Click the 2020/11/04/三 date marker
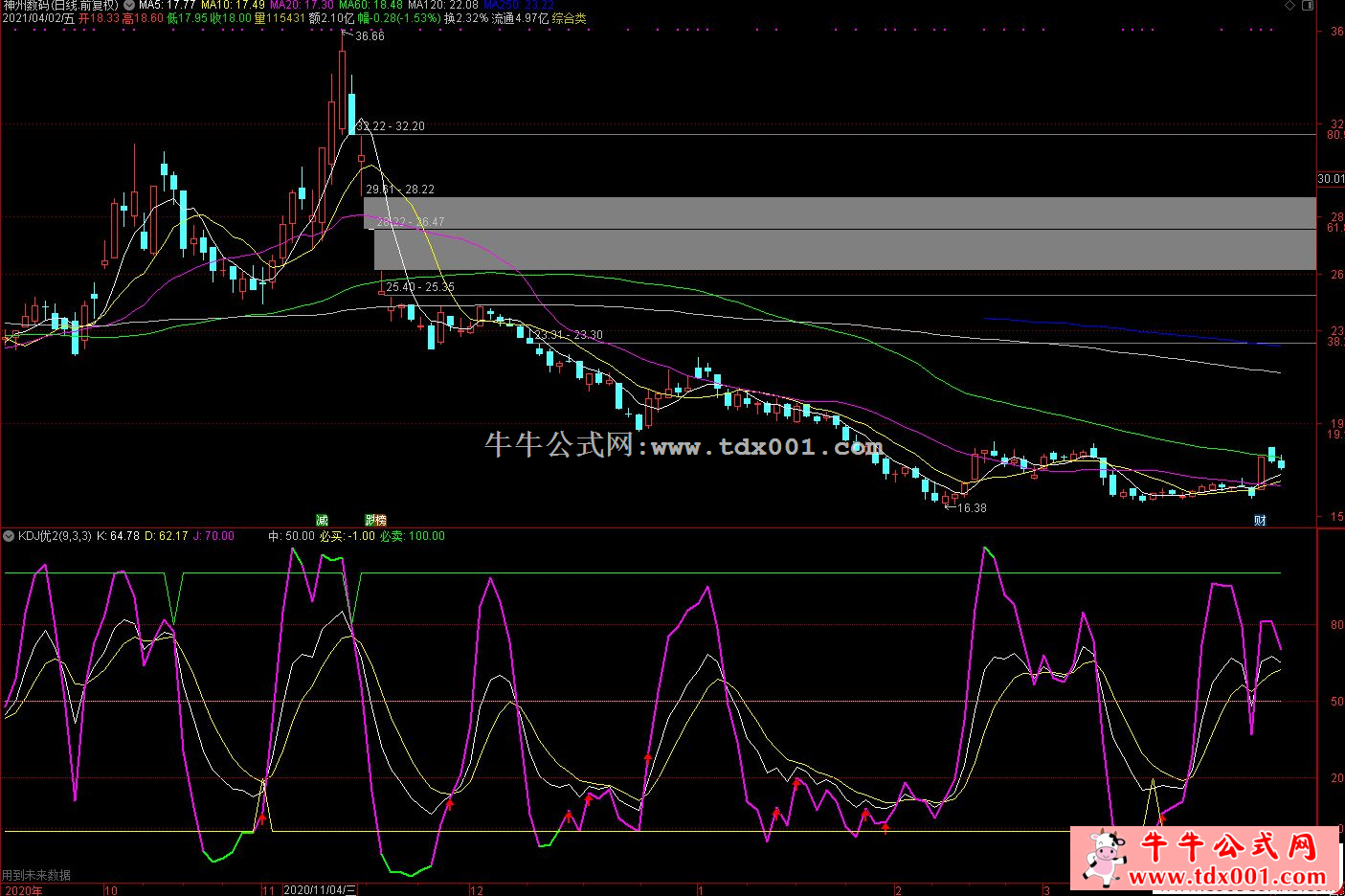The image size is (1345, 896). 321,889
